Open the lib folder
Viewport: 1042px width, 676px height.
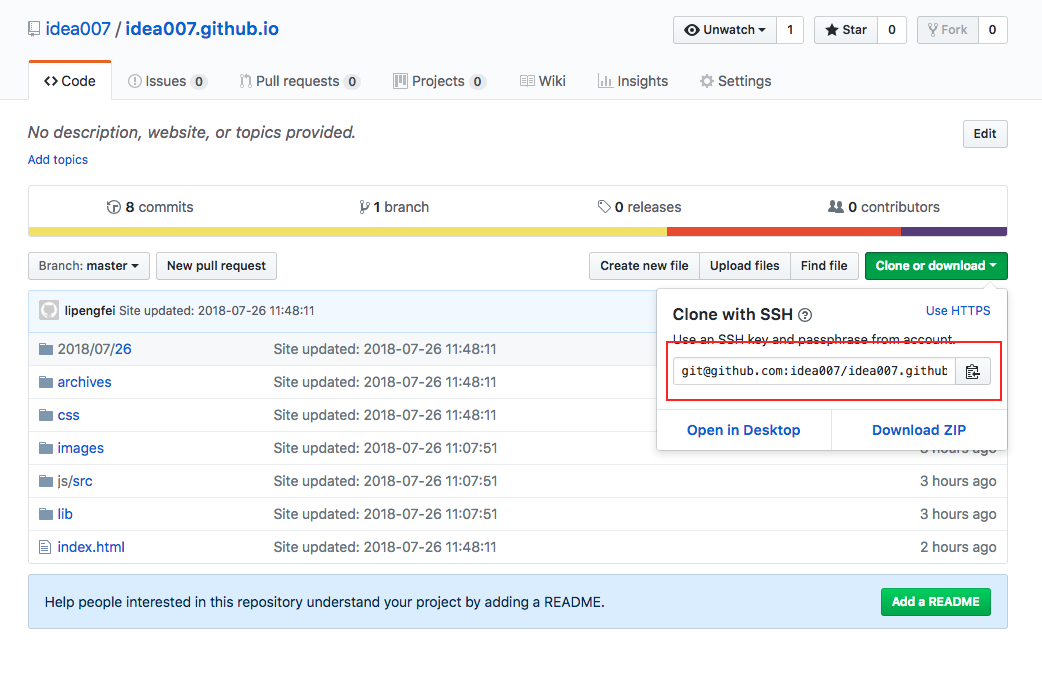coord(65,514)
